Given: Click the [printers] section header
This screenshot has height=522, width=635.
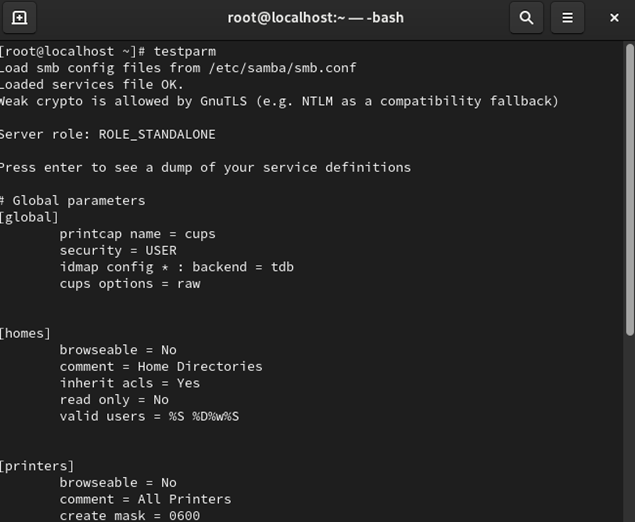Looking at the screenshot, I should pos(37,466).
